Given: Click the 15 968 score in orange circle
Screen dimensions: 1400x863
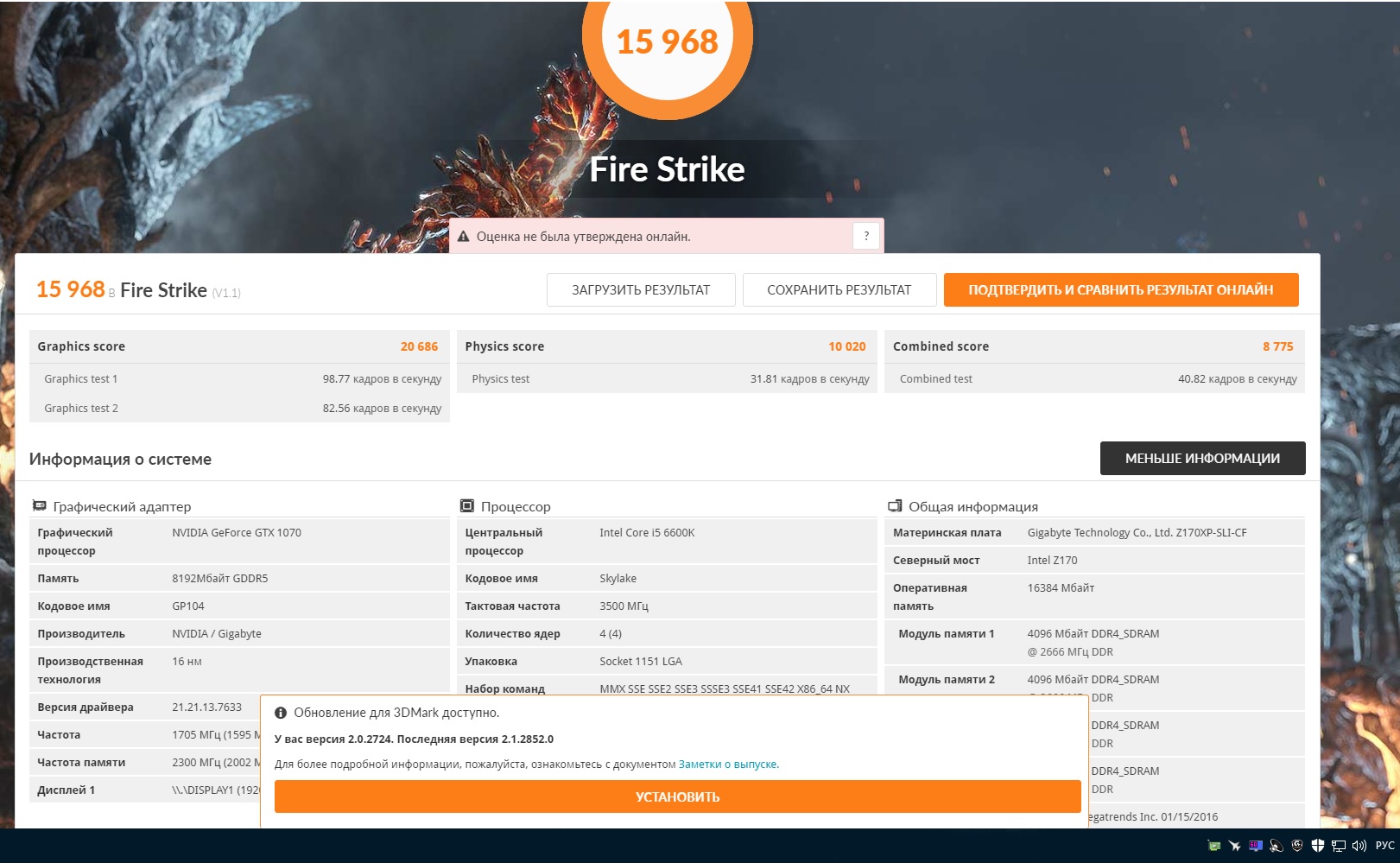Looking at the screenshot, I should 668,41.
